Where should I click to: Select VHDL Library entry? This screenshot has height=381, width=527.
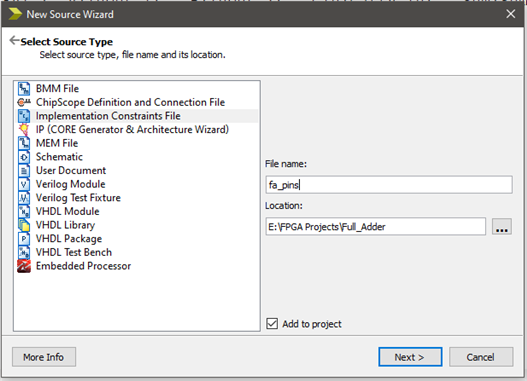[66, 225]
